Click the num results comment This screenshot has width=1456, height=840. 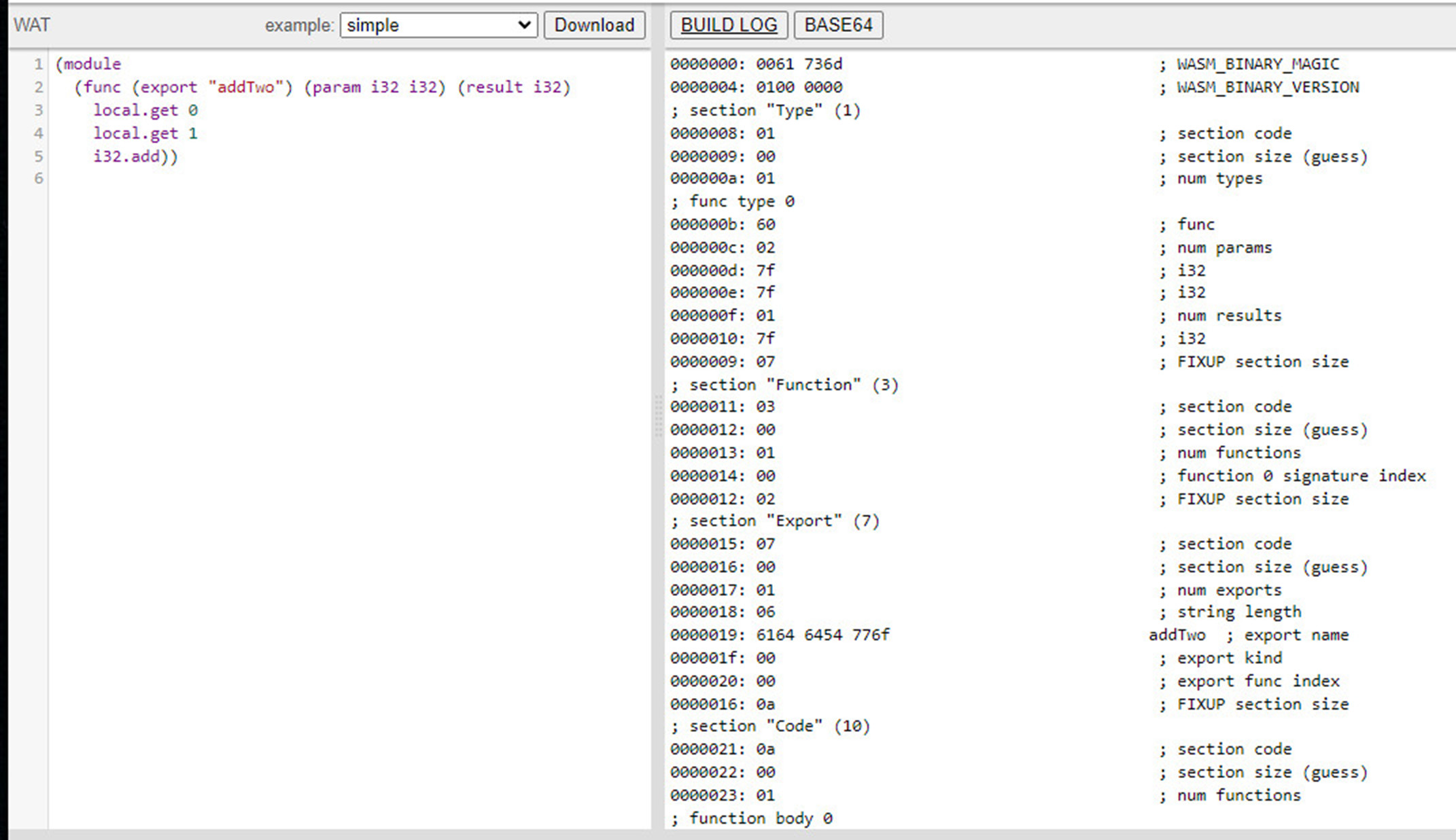coord(1221,316)
